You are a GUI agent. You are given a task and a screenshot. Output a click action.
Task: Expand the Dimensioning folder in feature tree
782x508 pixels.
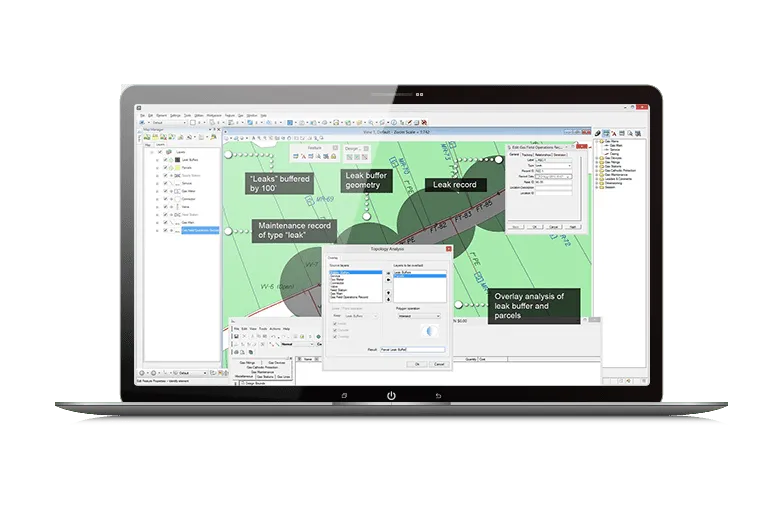tap(597, 183)
